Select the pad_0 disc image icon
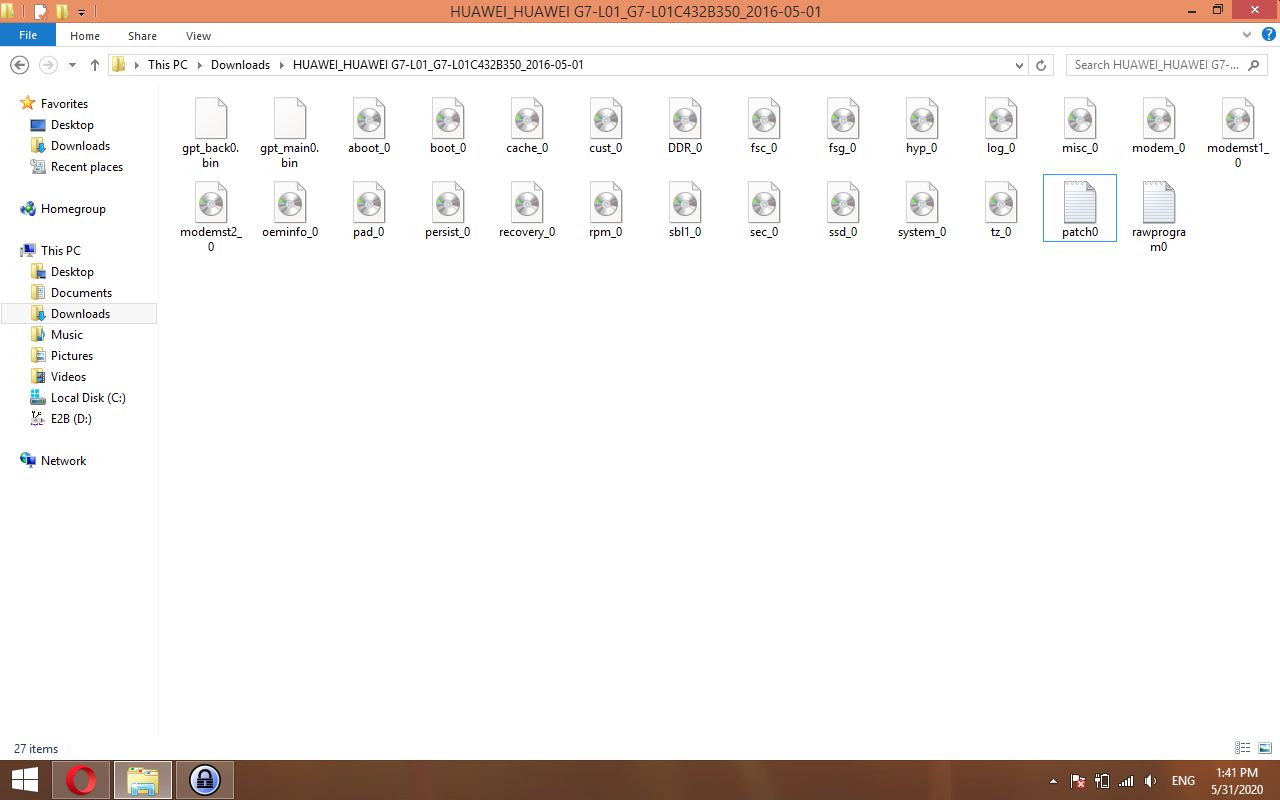Screen dimensions: 1280x800 [x=369, y=202]
